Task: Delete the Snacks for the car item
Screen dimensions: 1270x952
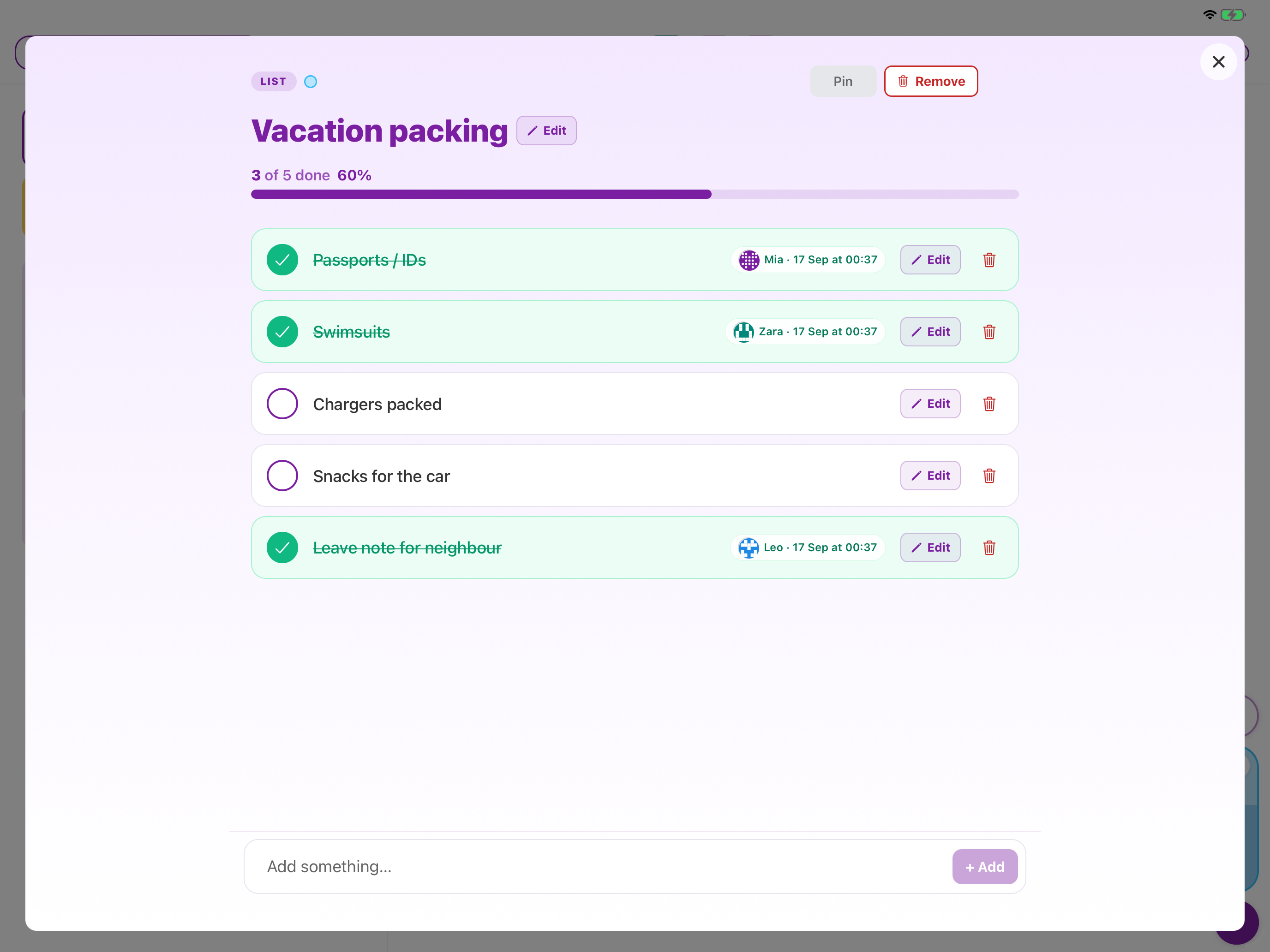Action: point(988,476)
